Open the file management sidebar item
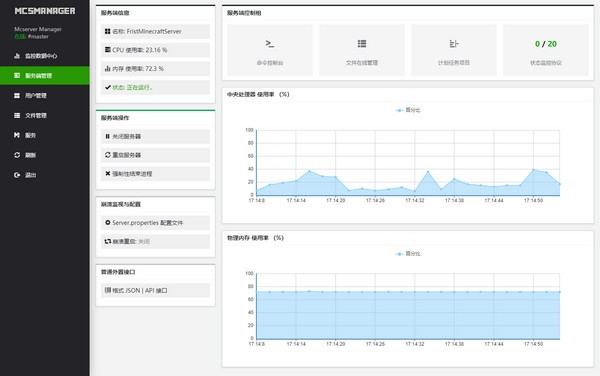 tap(45, 115)
